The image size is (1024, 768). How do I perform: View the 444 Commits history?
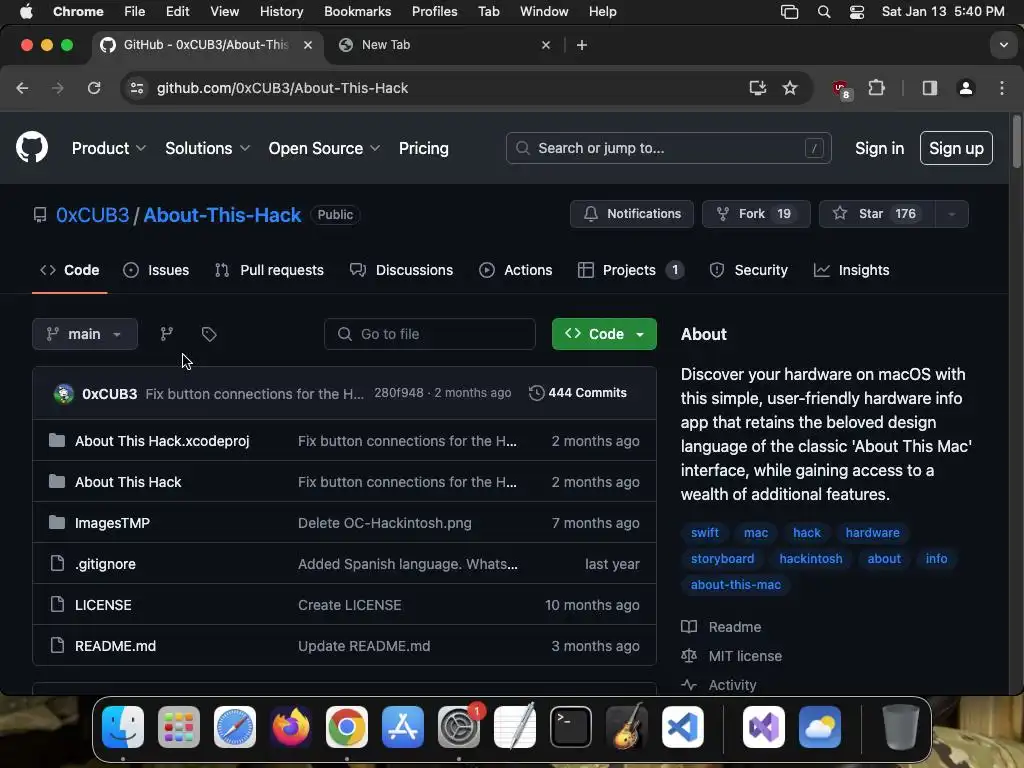(578, 393)
